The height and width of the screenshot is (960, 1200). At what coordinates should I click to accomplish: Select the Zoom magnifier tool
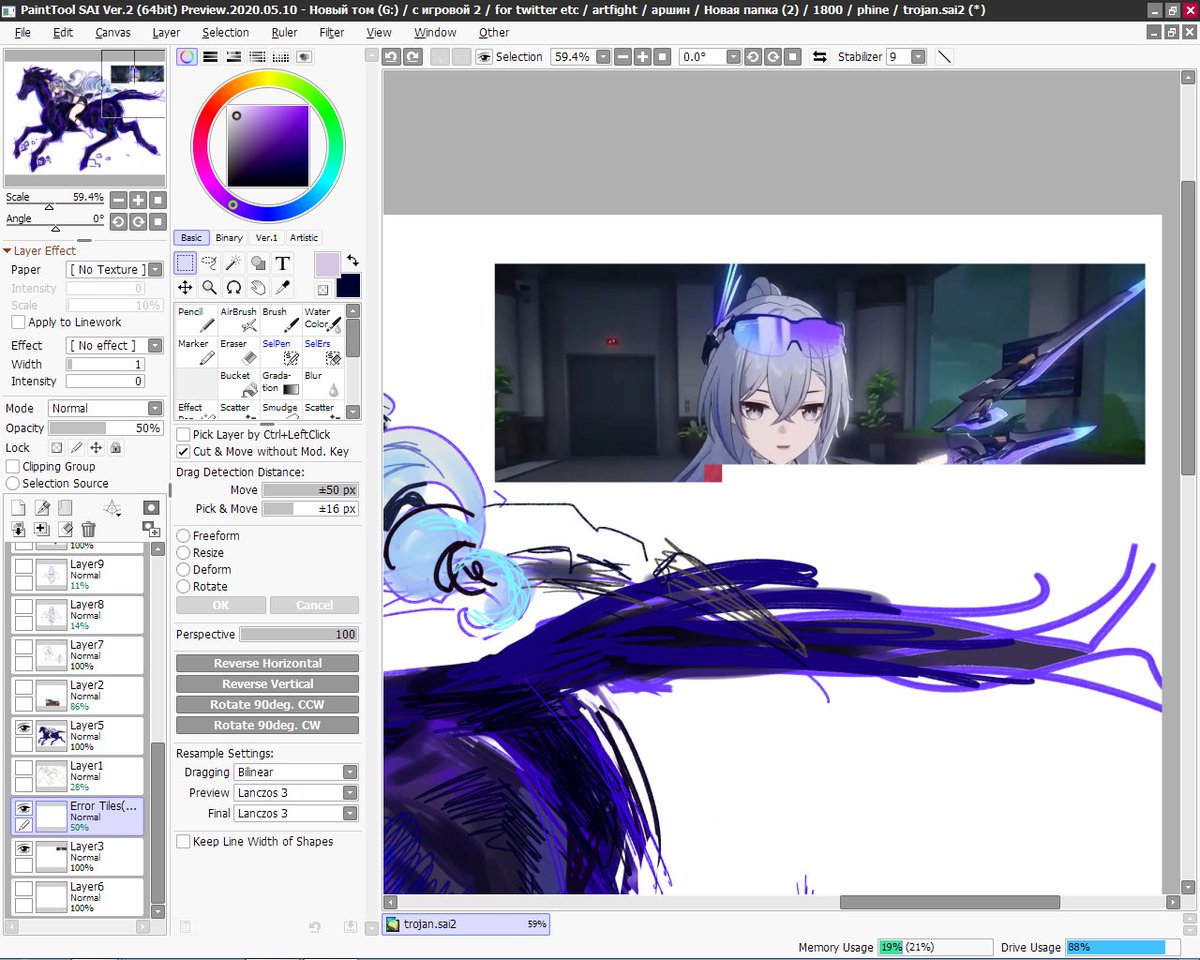tap(210, 287)
